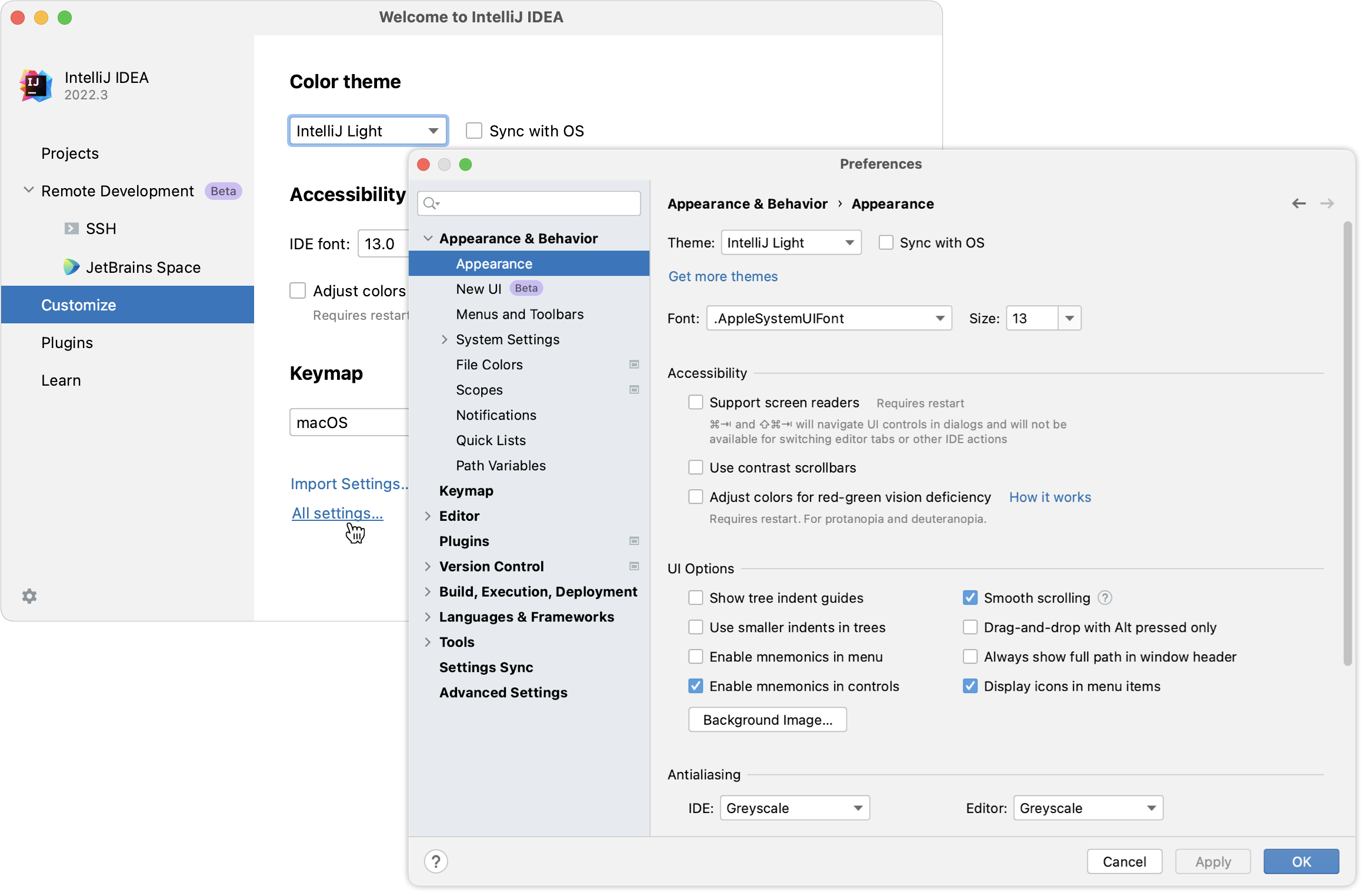This screenshot has height=896, width=1367.
Task: Click the IntelliJ IDEA logo icon
Action: [36, 86]
